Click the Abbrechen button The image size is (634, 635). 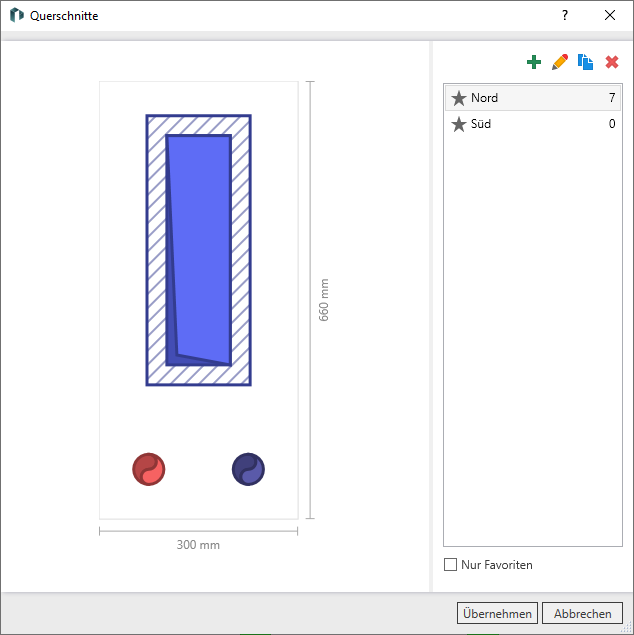tap(582, 614)
